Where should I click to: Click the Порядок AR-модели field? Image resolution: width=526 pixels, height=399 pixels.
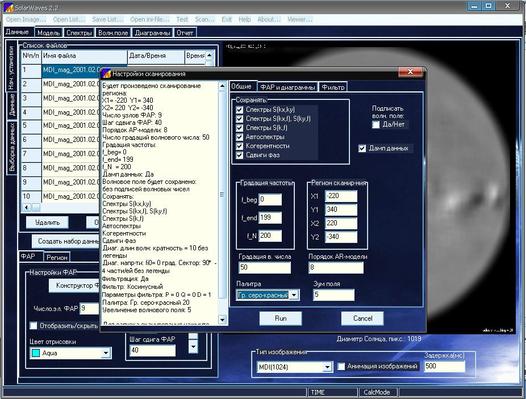click(336, 267)
